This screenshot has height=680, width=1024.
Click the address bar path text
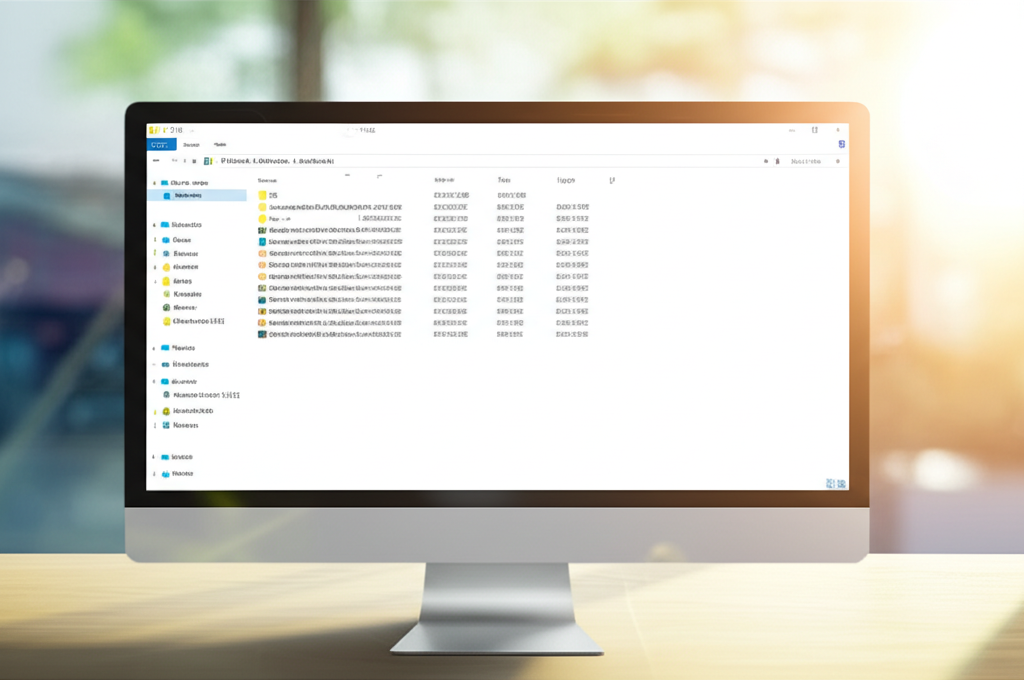pos(276,160)
